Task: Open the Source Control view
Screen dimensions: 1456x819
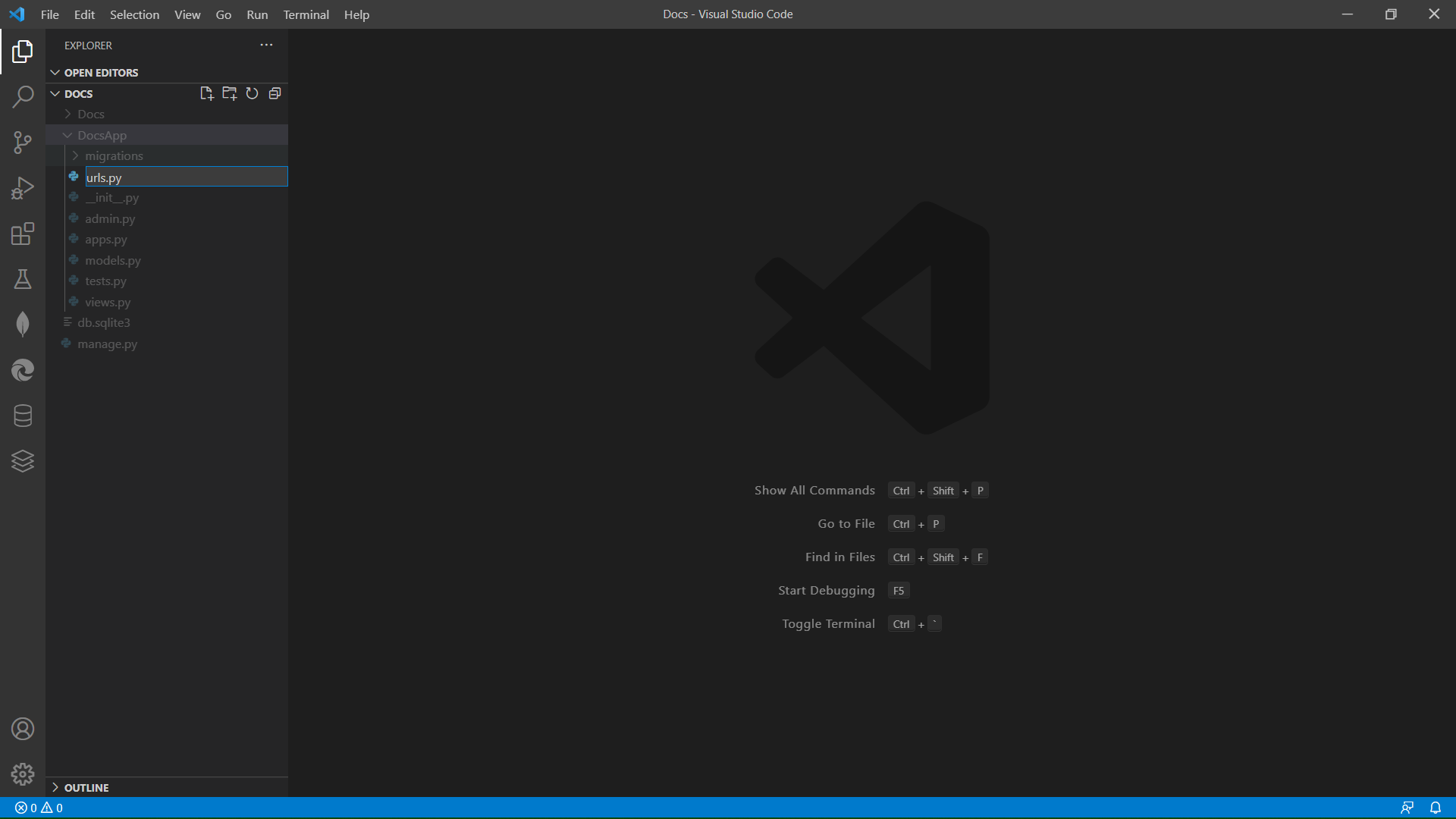Action: point(23,143)
